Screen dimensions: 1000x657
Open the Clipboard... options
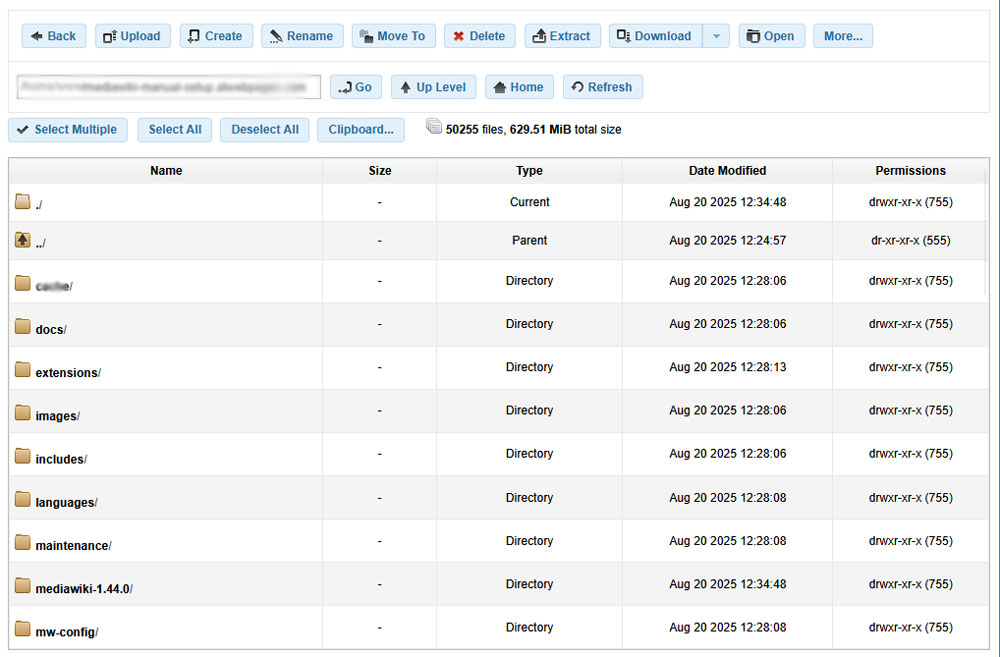pos(360,129)
